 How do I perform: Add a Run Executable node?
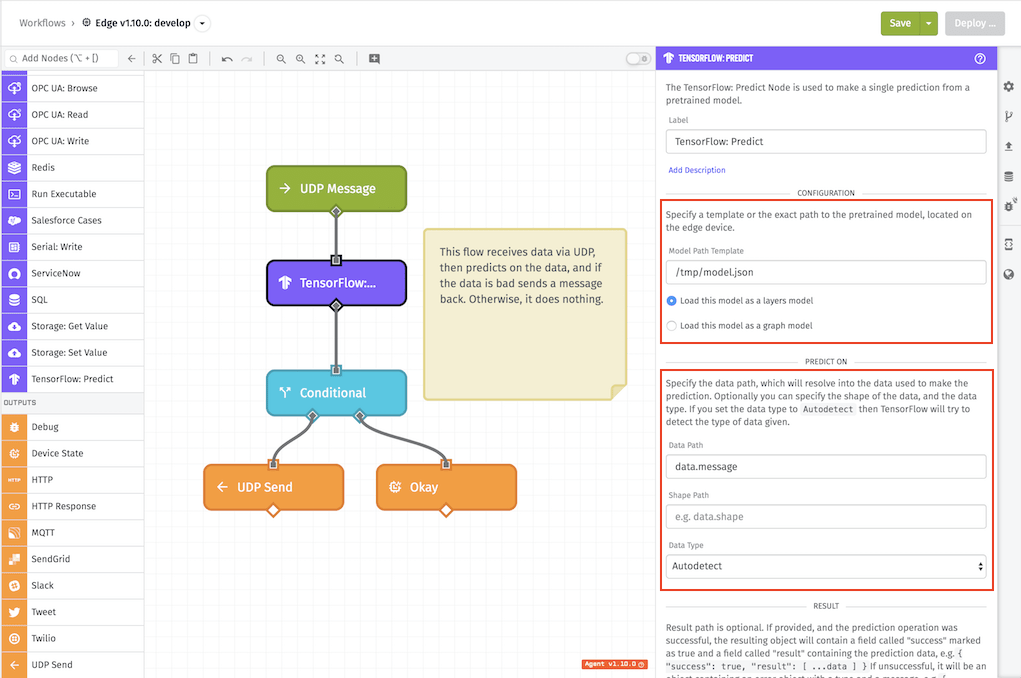(x=72, y=194)
